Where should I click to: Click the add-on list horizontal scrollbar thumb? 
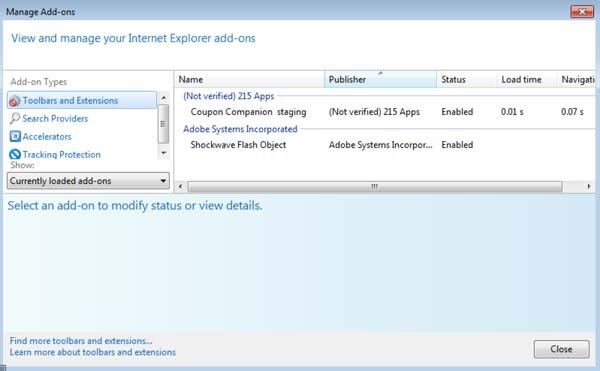[375, 187]
